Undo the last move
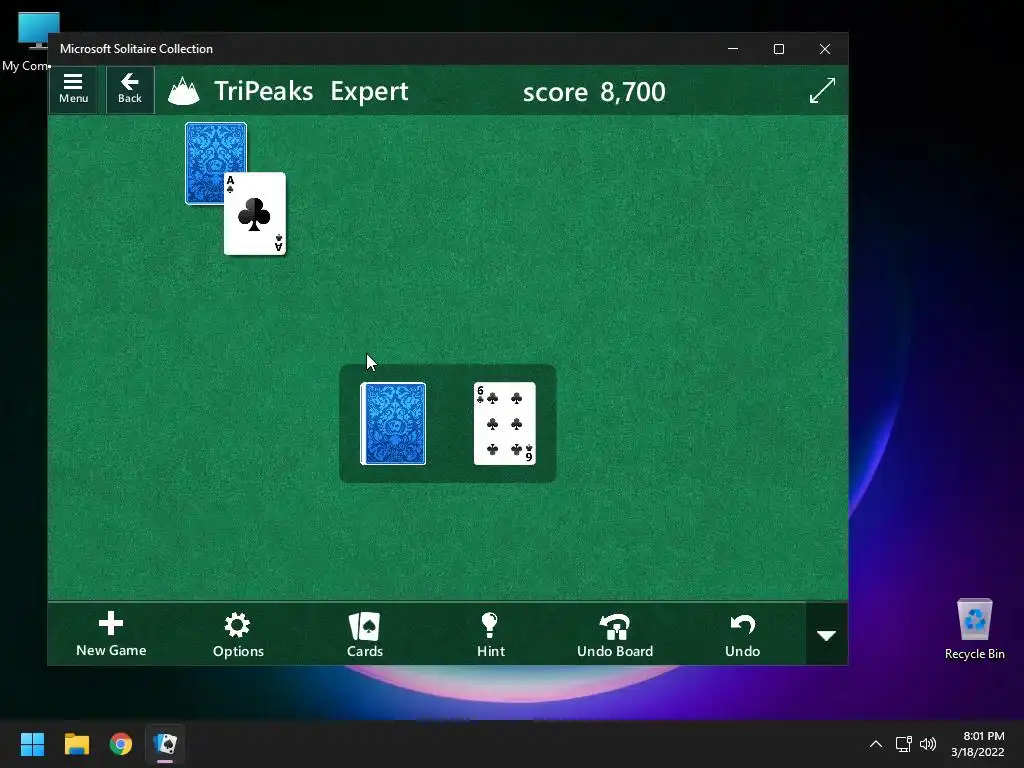The width and height of the screenshot is (1024, 768). pyautogui.click(x=743, y=633)
